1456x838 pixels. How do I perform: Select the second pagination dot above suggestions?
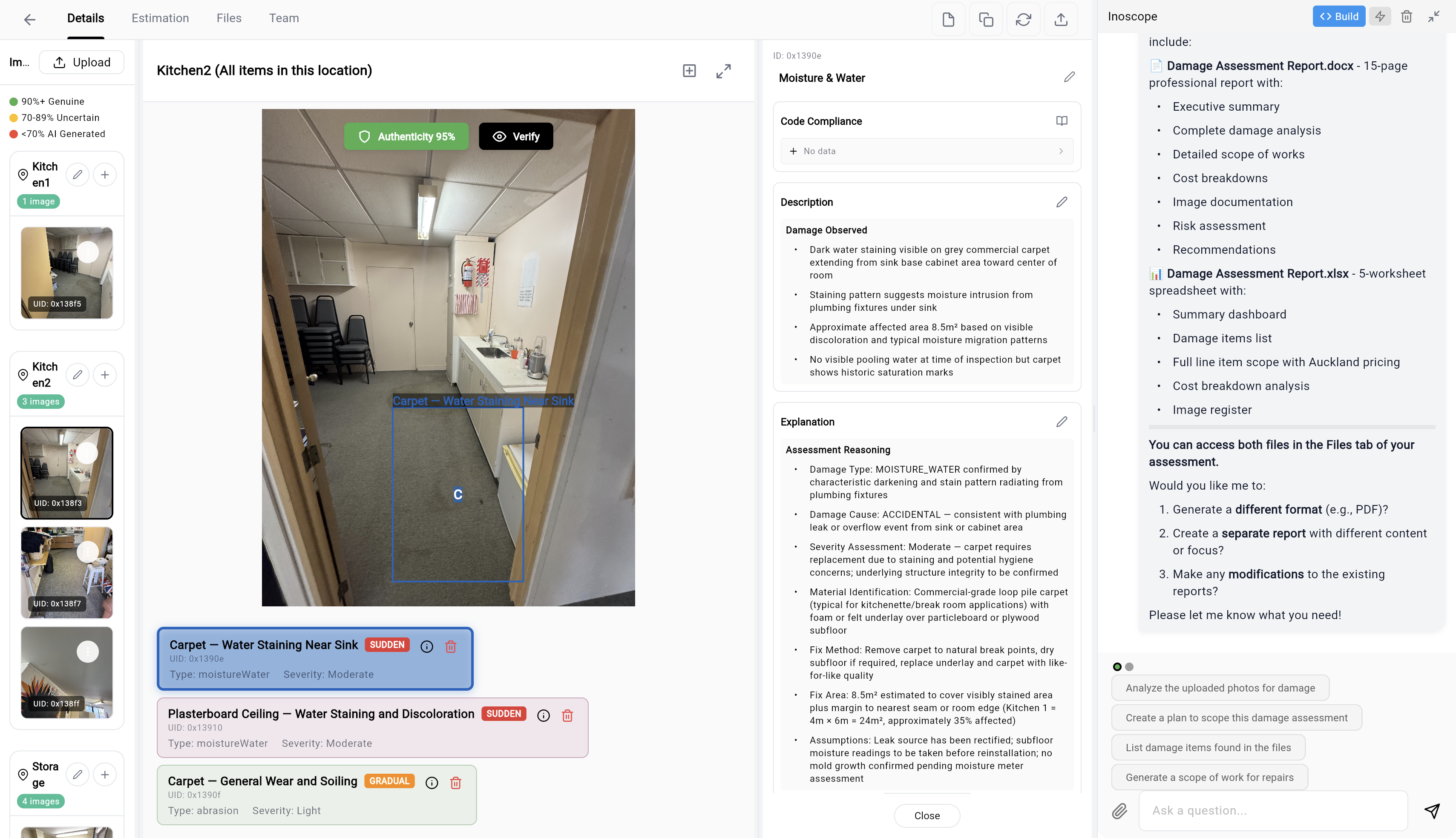[x=1129, y=667]
